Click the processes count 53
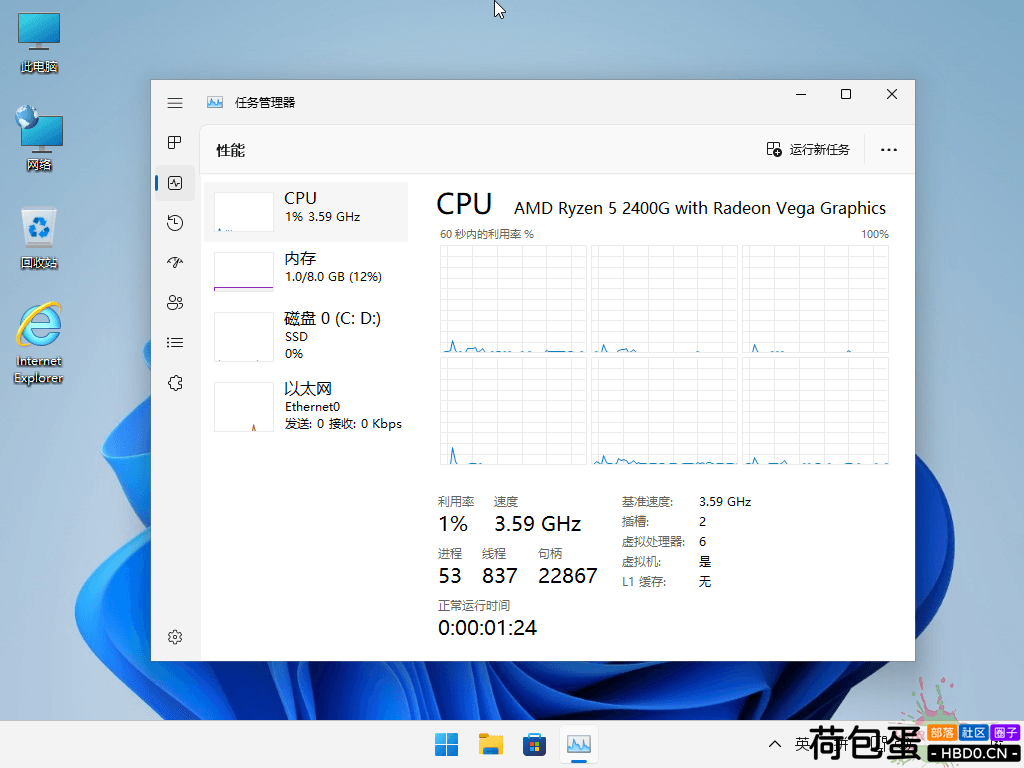Image resolution: width=1024 pixels, height=768 pixels. (x=450, y=575)
